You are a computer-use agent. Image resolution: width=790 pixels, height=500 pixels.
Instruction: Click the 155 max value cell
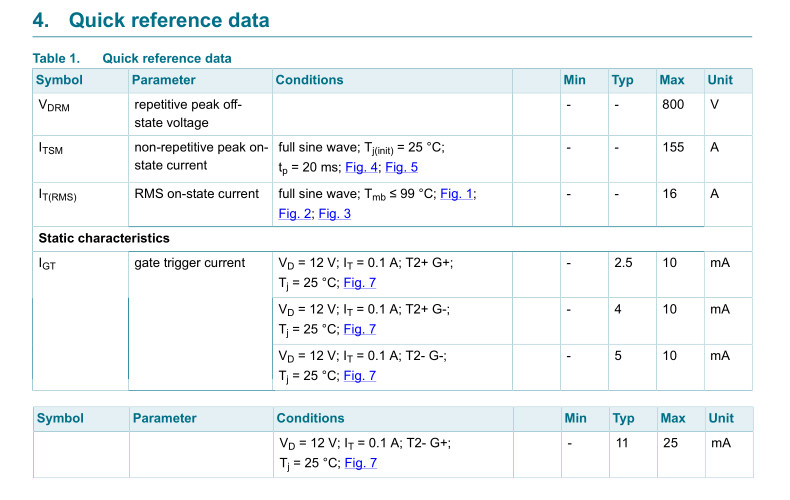coord(673,147)
